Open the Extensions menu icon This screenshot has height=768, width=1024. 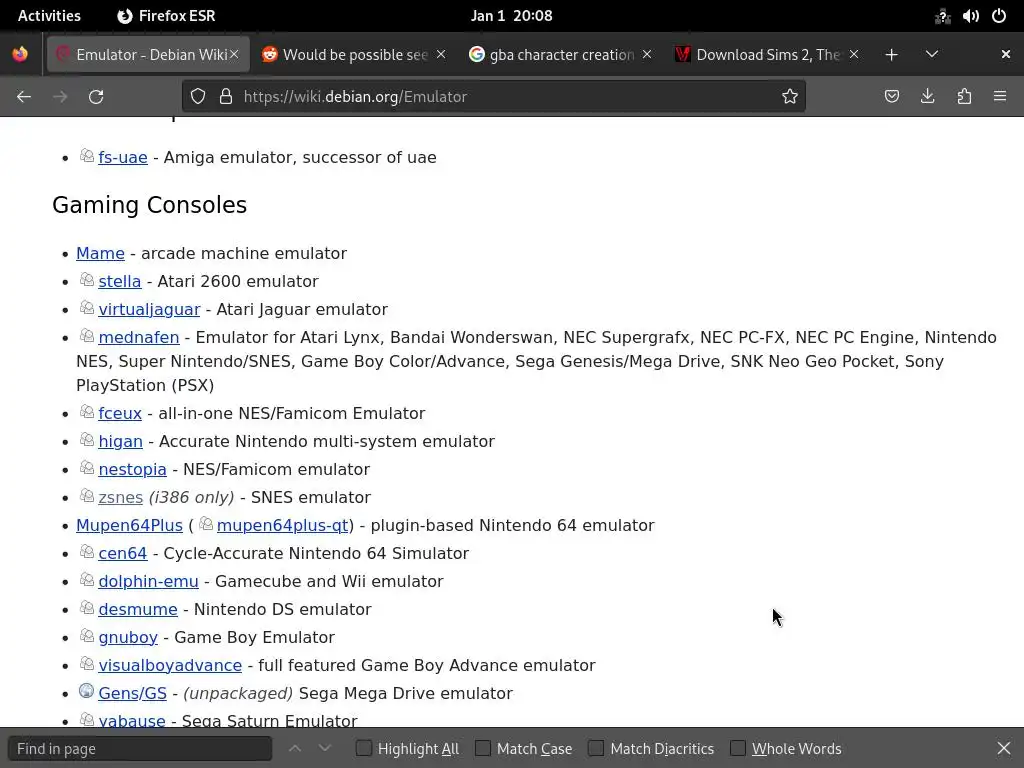click(964, 96)
